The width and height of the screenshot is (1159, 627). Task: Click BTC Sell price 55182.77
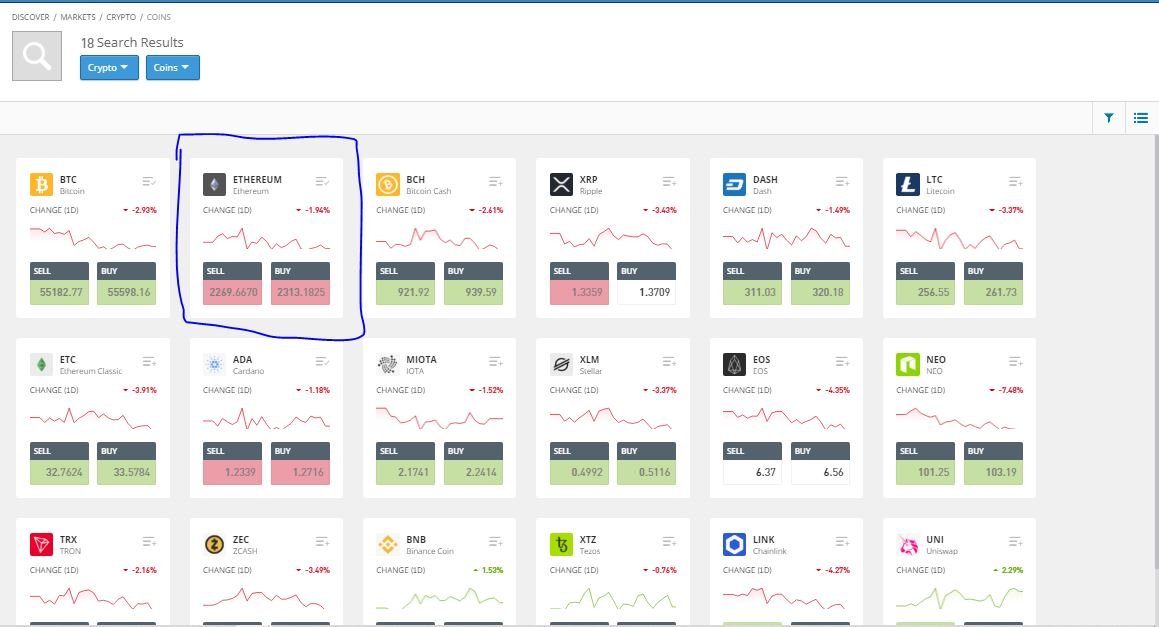pyautogui.click(x=60, y=292)
